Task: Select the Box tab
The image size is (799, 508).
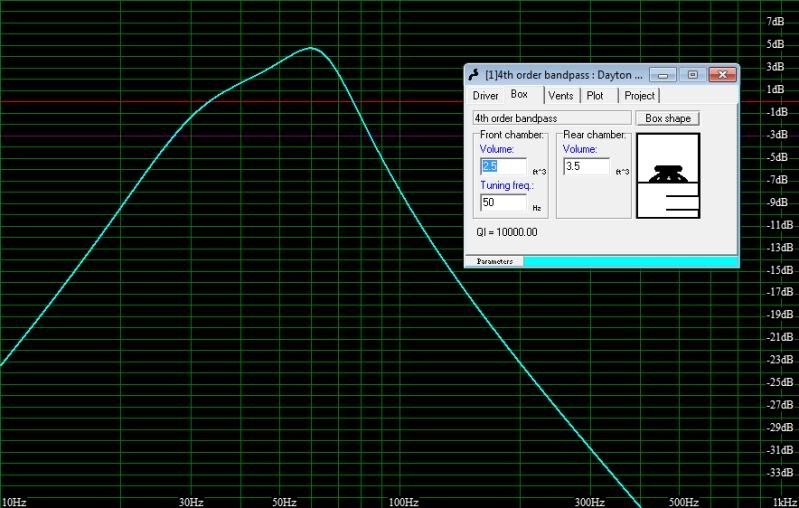Action: (x=519, y=95)
